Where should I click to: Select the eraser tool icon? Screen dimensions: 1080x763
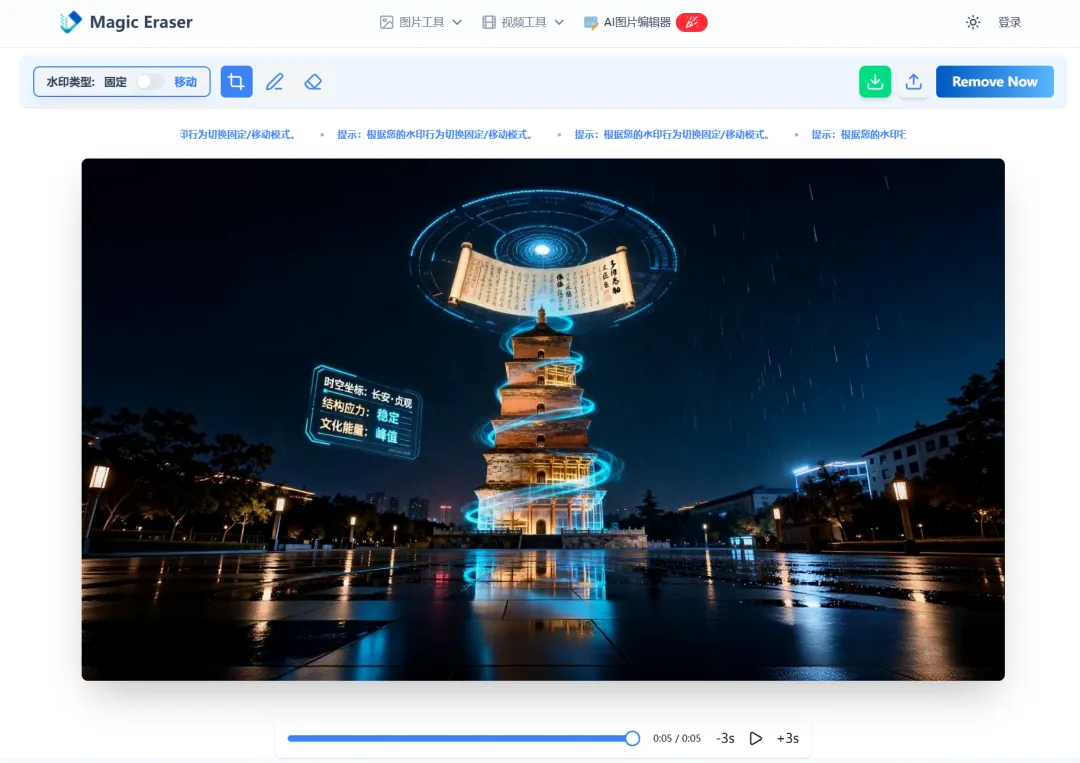click(x=313, y=81)
